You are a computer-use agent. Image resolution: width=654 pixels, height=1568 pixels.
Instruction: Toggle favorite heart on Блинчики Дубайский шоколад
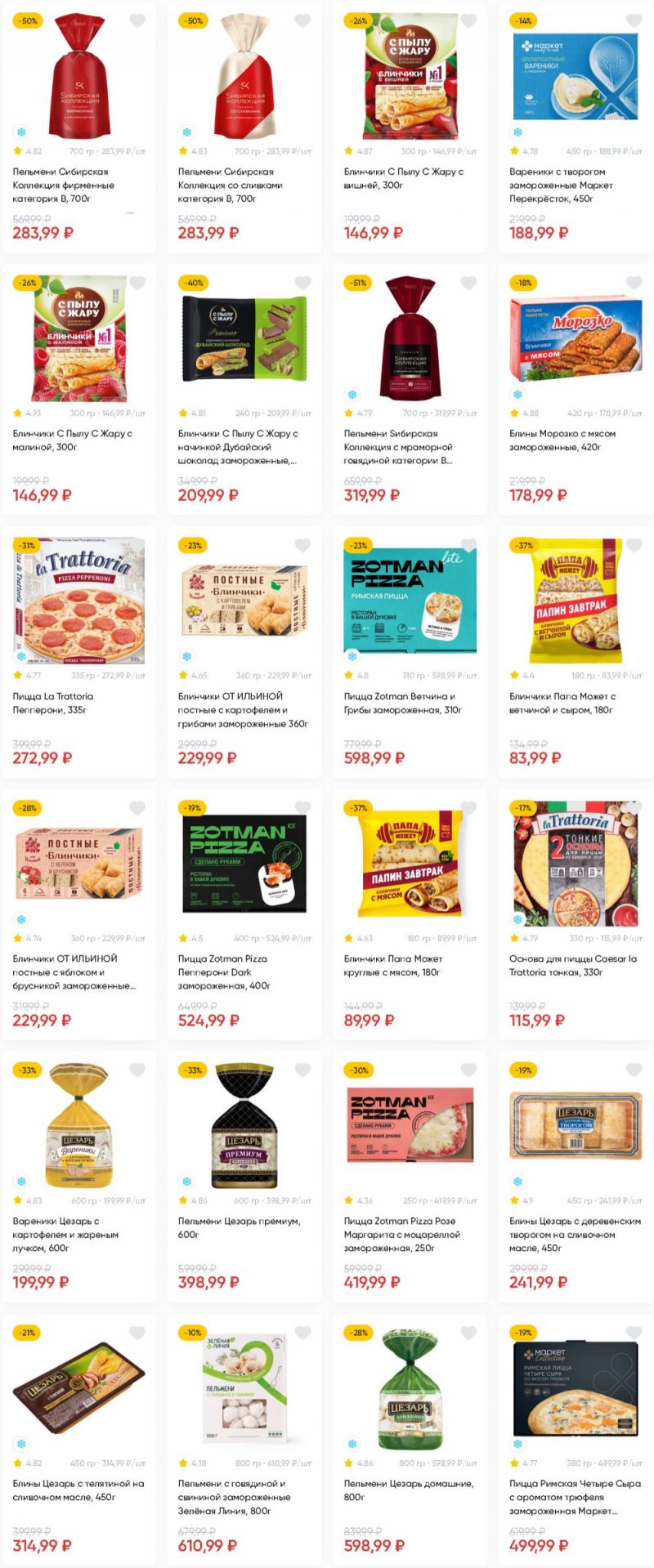point(302,283)
